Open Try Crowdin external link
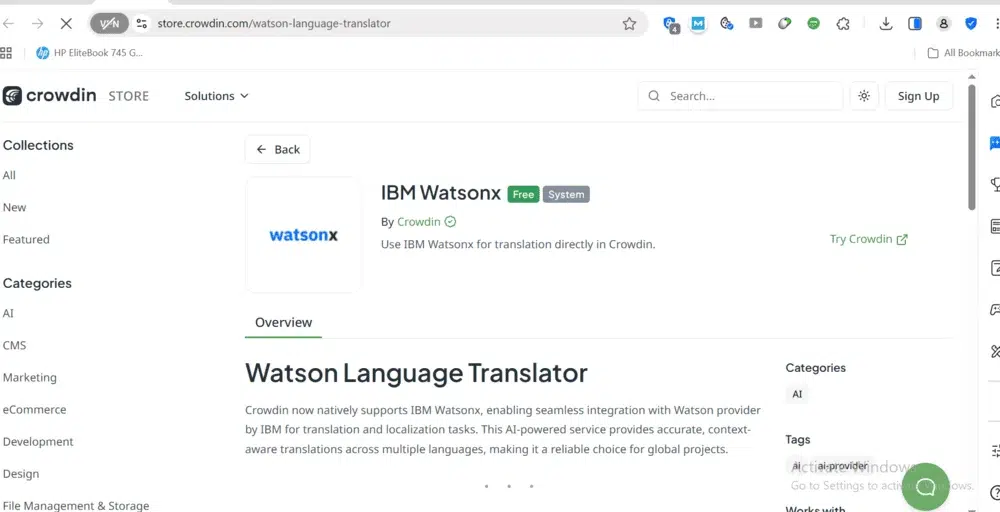The image size is (1000, 512). click(869, 239)
